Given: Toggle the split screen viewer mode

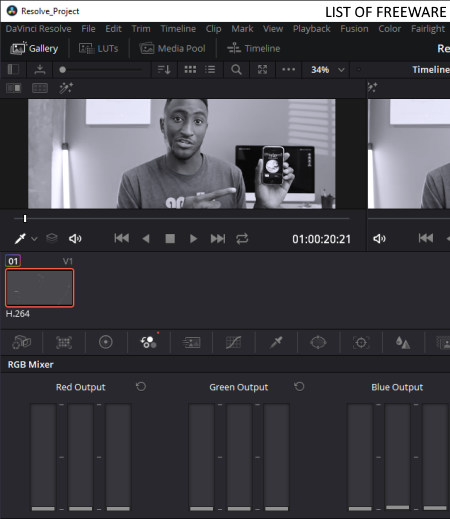Looking at the screenshot, I should point(40,88).
